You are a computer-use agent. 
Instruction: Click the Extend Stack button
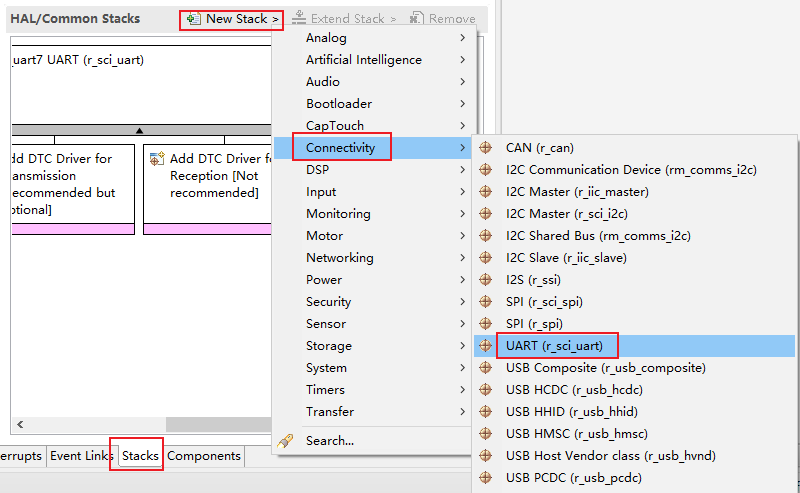(344, 19)
